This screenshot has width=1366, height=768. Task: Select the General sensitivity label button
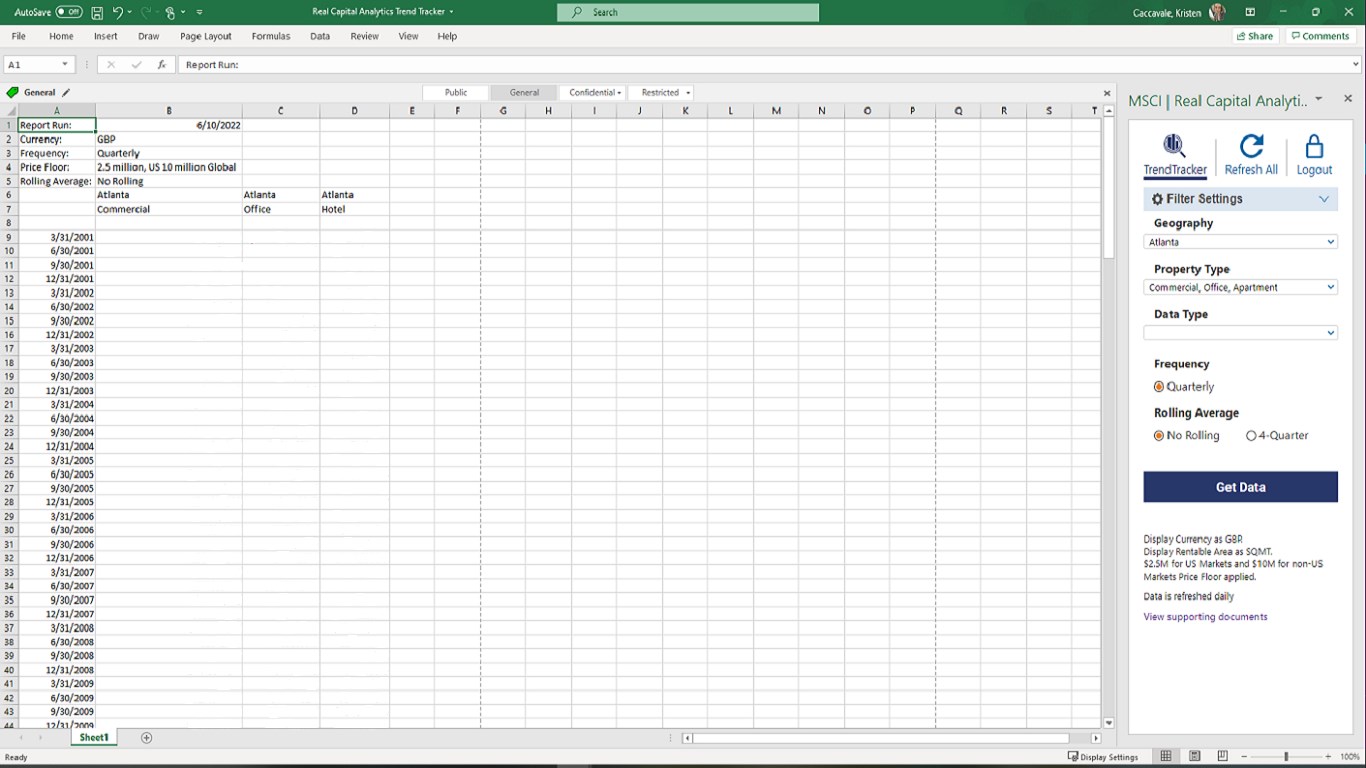click(524, 92)
